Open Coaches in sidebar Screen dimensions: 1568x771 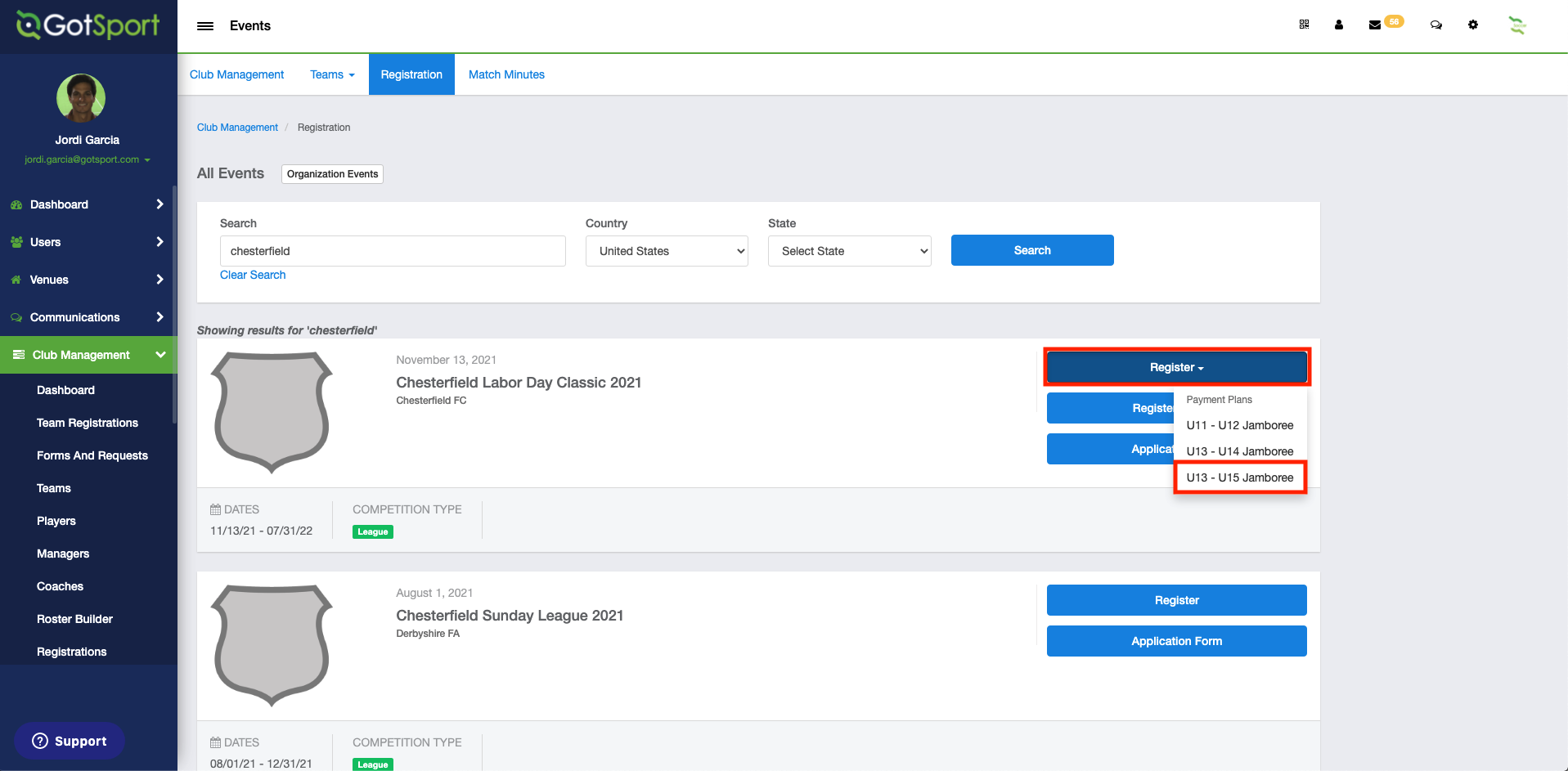[x=60, y=586]
